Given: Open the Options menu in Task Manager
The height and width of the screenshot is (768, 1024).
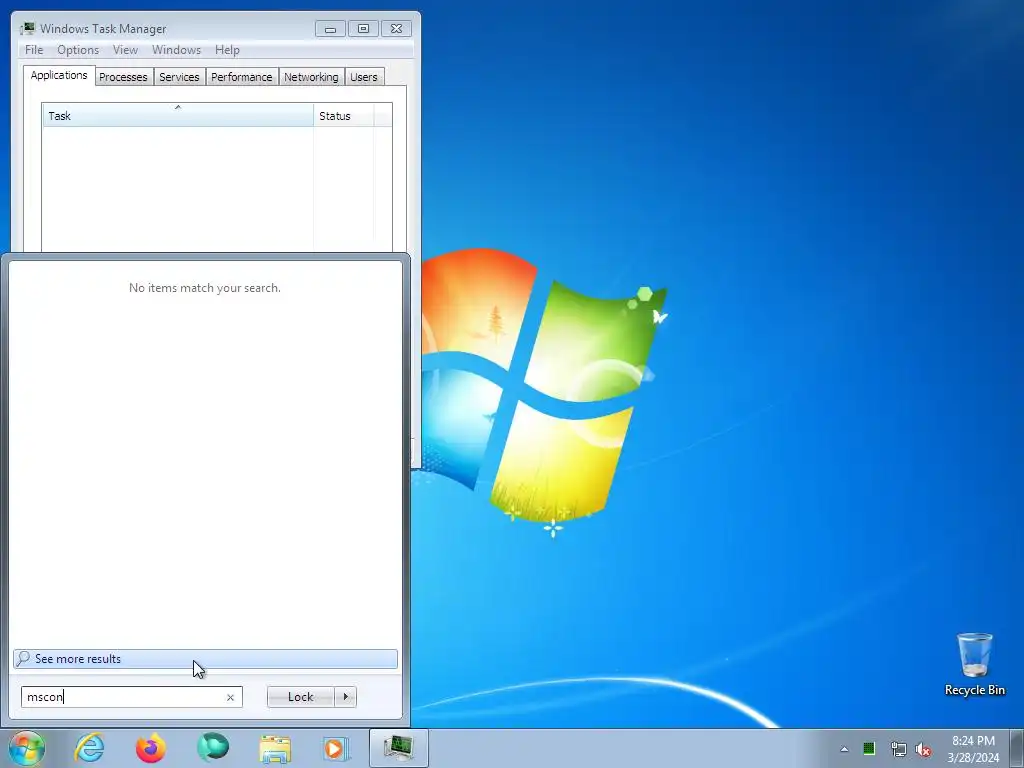Looking at the screenshot, I should click(78, 50).
